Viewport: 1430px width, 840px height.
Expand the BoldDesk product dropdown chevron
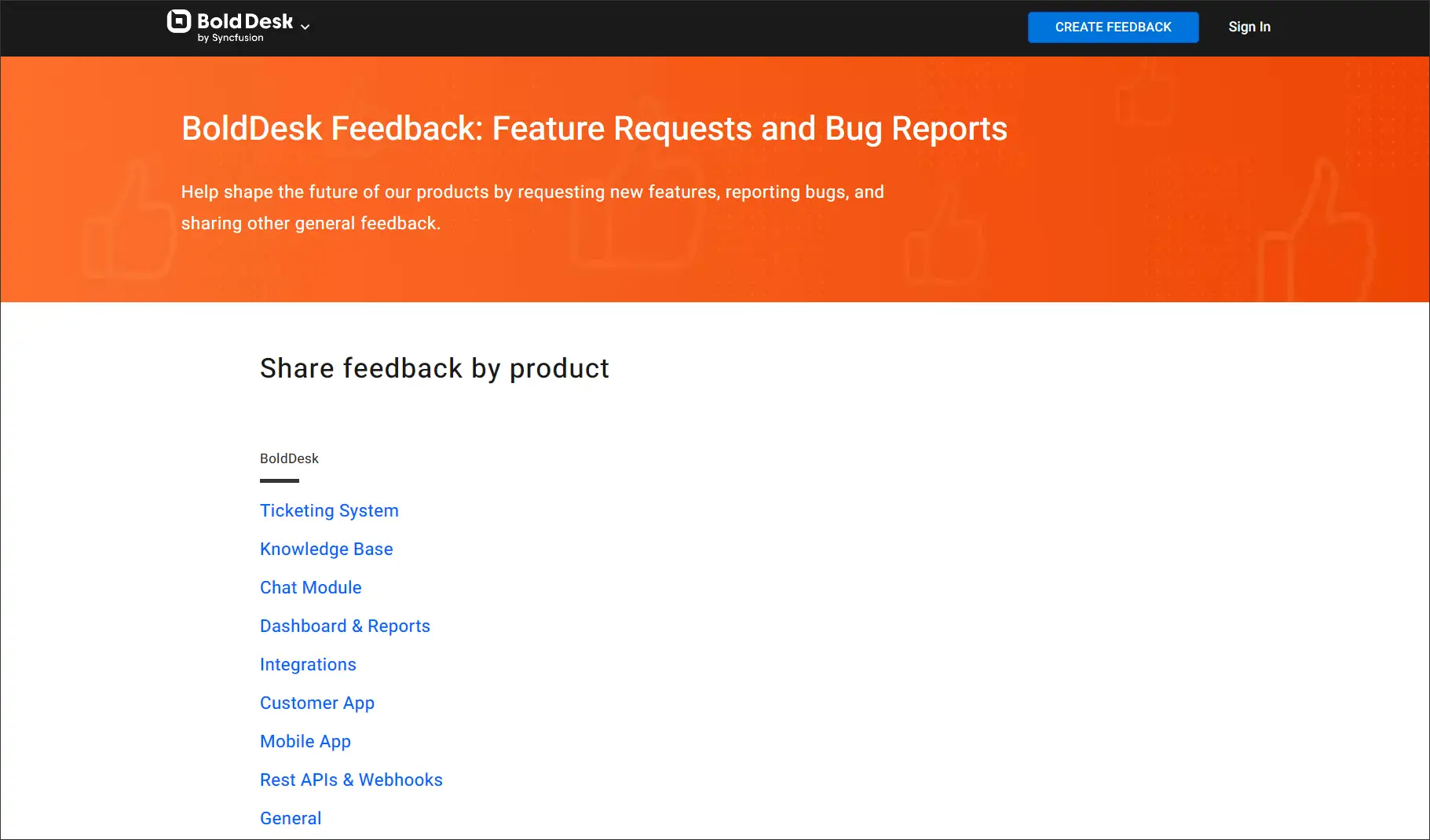(x=305, y=27)
